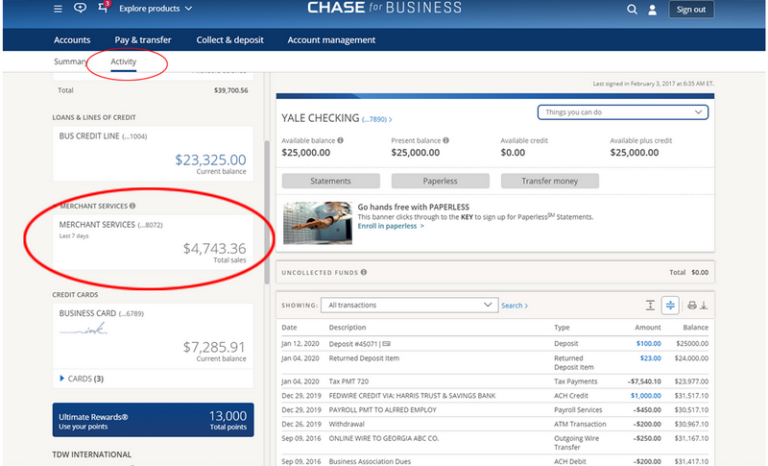Open the Pay & transfer menu
This screenshot has height=466, width=768.
[143, 40]
